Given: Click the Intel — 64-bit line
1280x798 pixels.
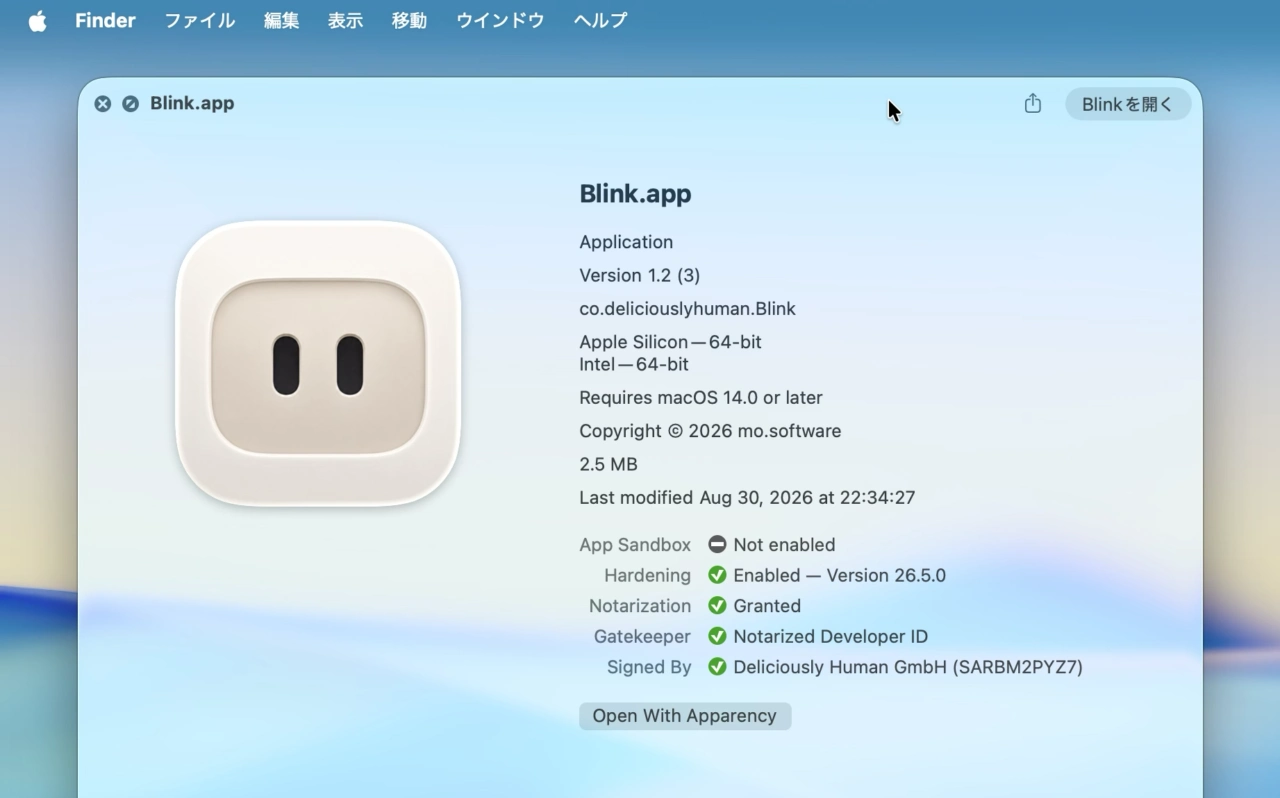Looking at the screenshot, I should pyautogui.click(x=634, y=365).
